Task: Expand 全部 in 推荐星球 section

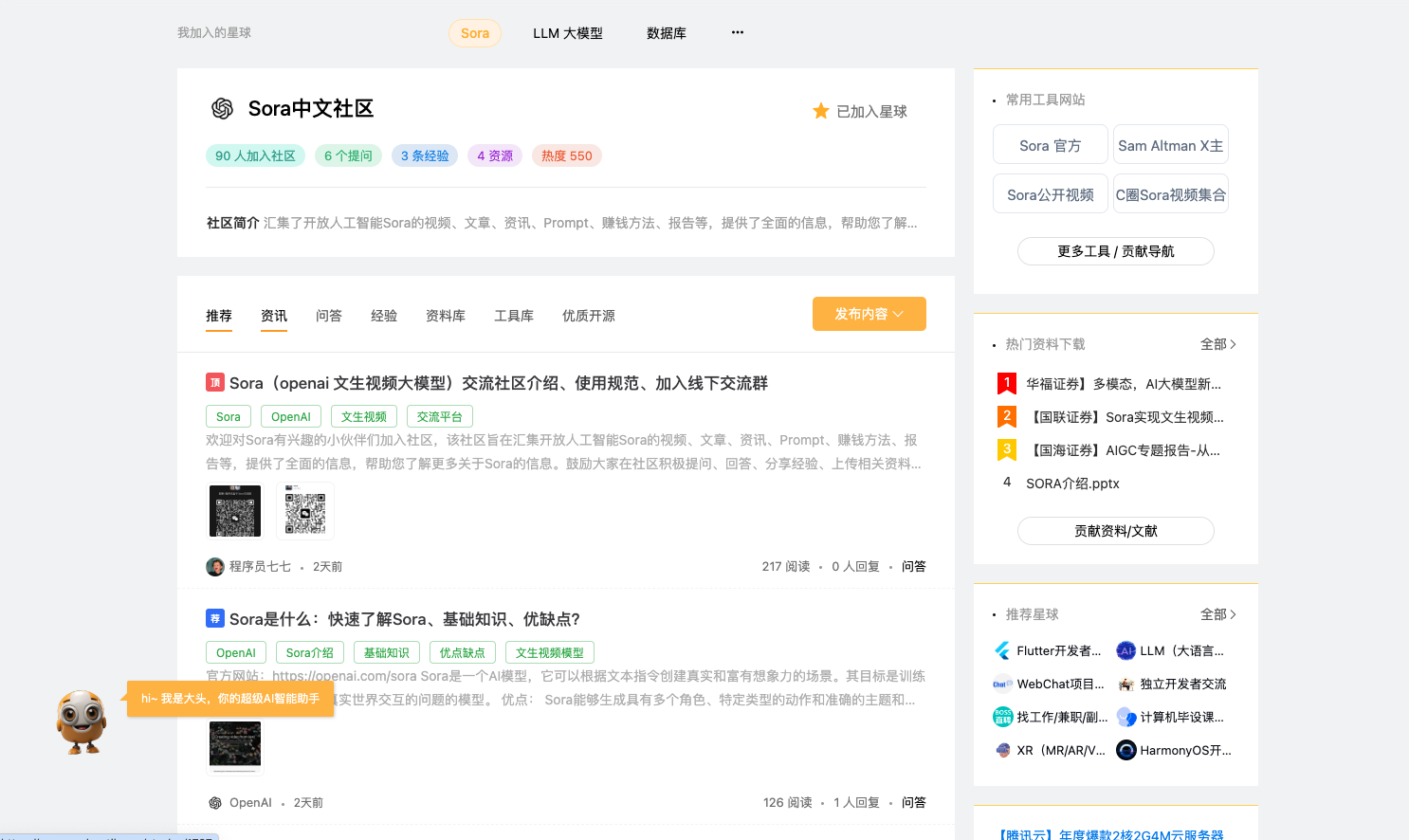Action: [x=1218, y=614]
